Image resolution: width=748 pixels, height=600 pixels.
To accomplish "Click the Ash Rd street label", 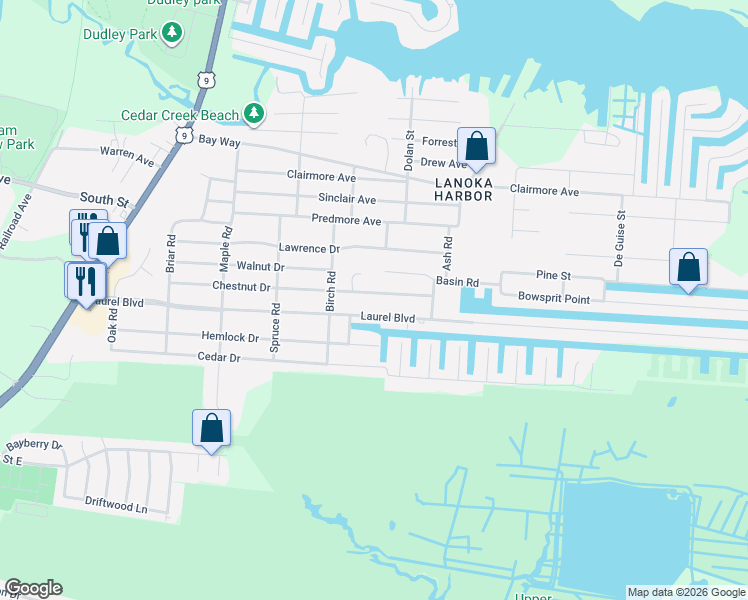I will click(447, 254).
